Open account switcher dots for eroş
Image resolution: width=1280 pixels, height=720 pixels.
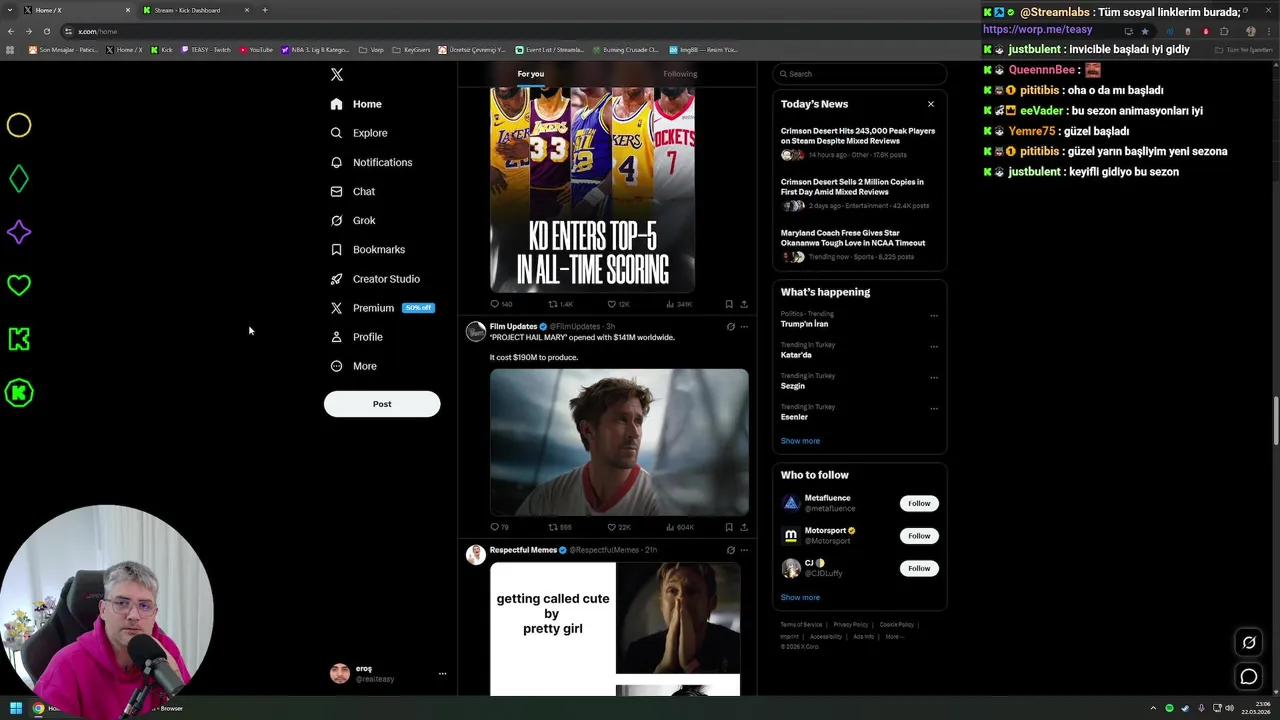tap(442, 674)
